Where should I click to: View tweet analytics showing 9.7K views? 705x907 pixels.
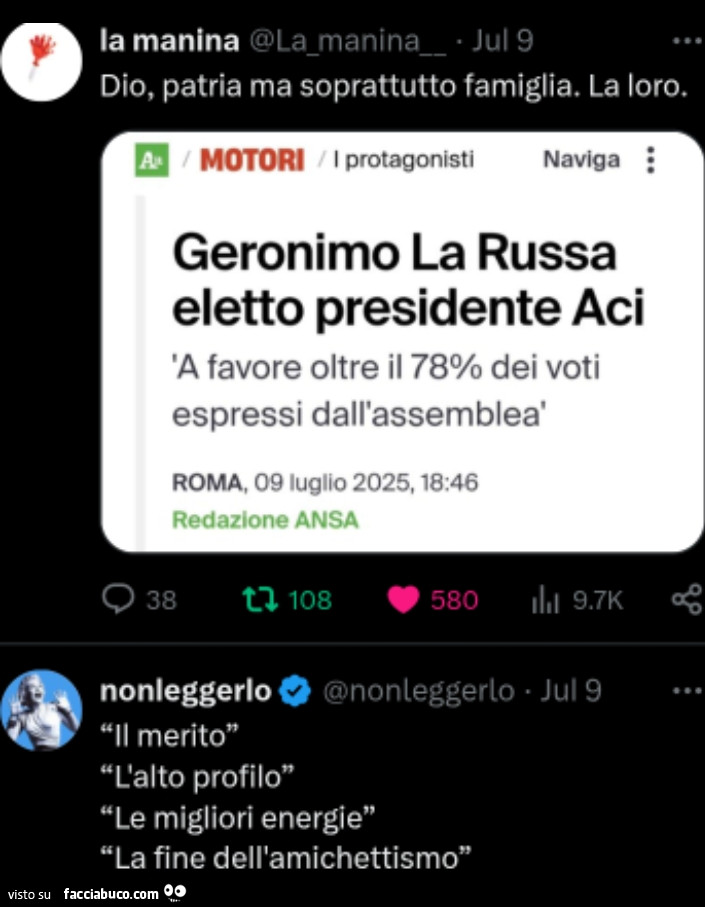coord(545,600)
